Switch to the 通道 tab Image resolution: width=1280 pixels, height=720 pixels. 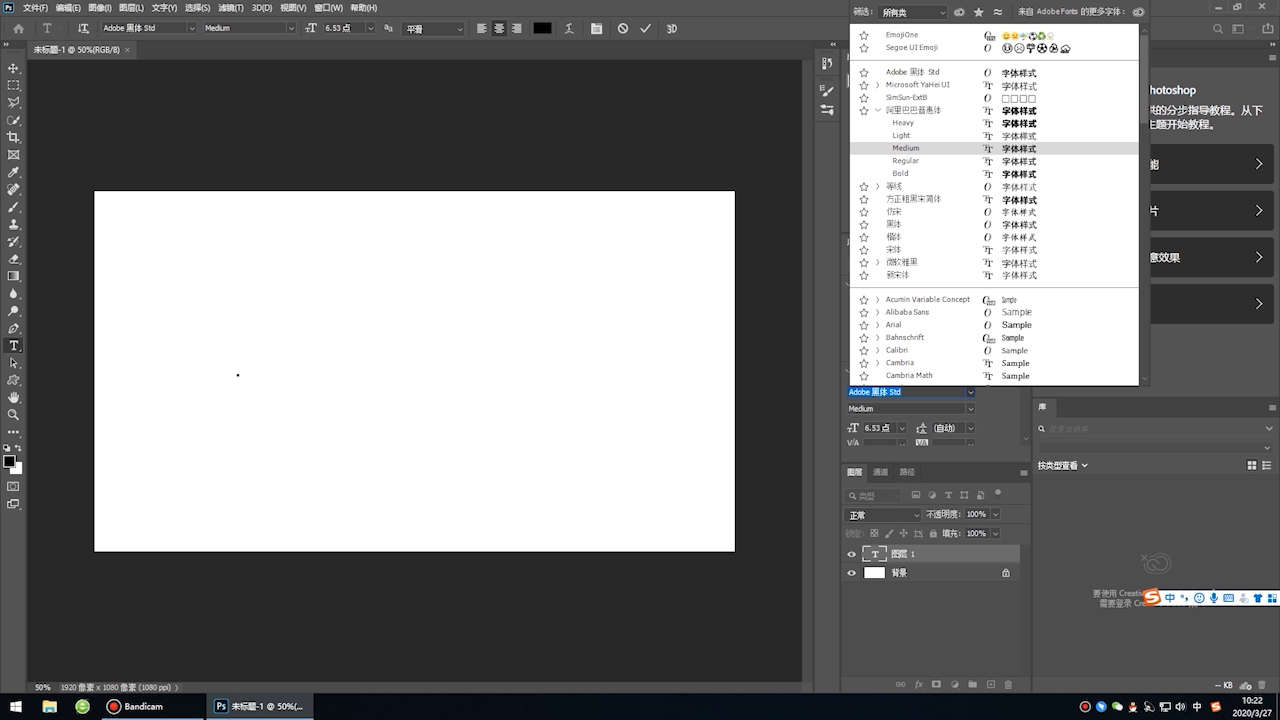point(880,472)
